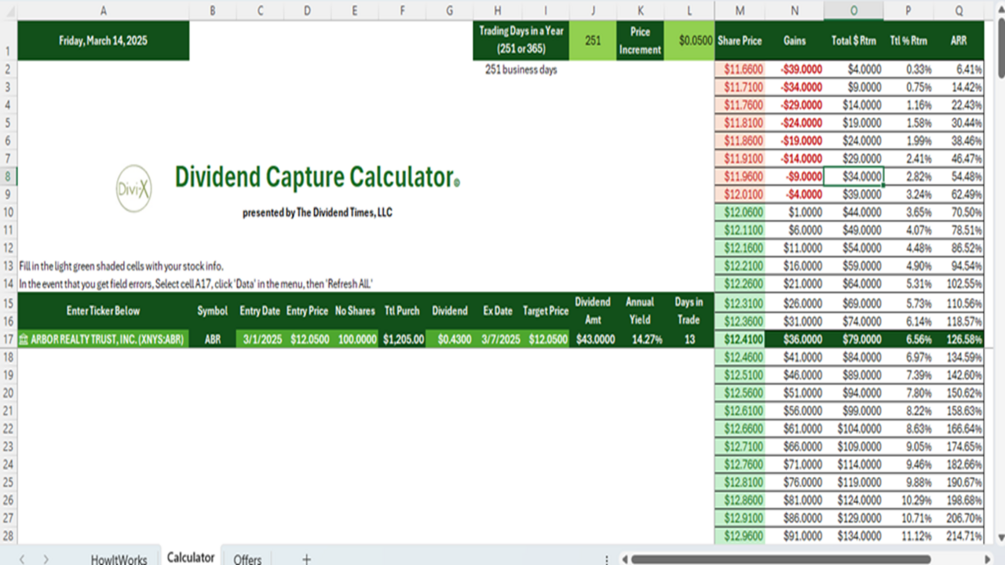Screen dimensions: 1005x565
Task: Select the ARBOR REALTY TRUST ticker cell
Action: (x=103, y=340)
